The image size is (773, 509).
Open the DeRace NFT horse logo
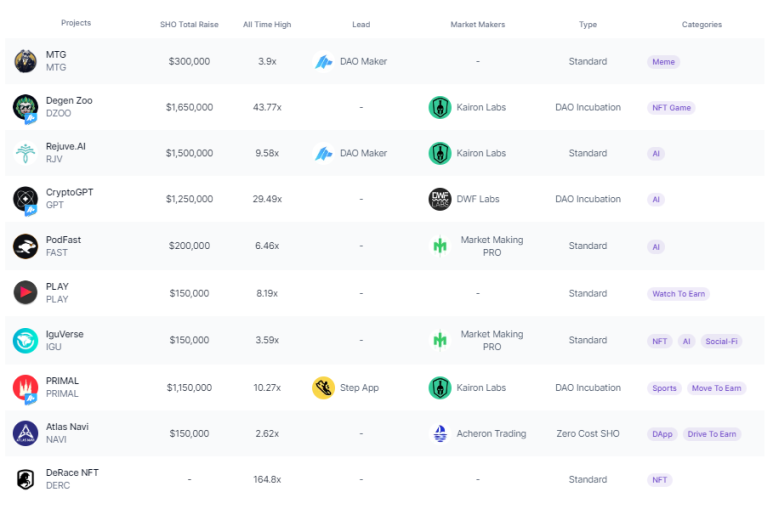25,479
